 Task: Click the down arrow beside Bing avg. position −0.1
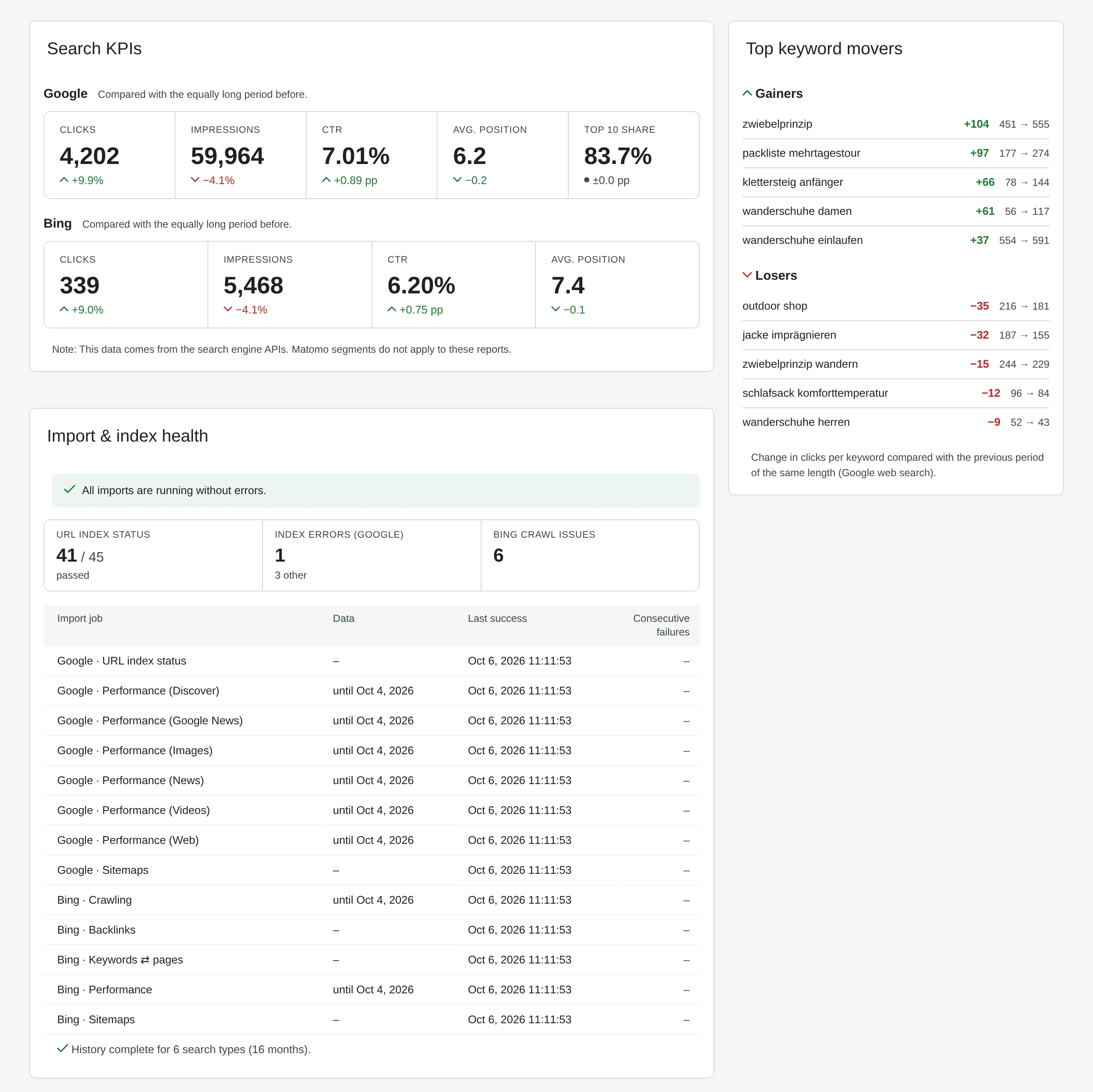(556, 310)
